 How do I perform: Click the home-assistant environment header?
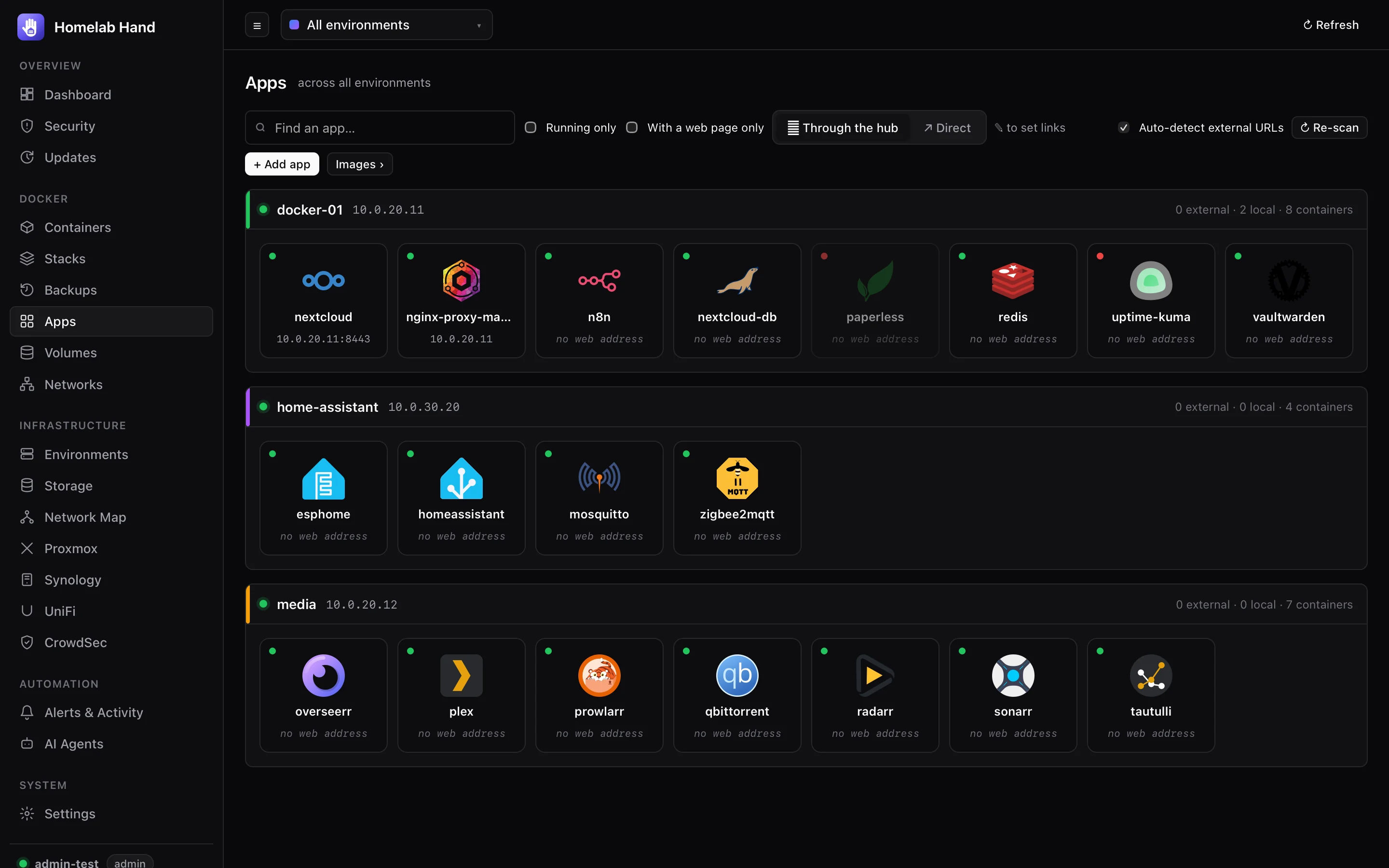(806, 407)
